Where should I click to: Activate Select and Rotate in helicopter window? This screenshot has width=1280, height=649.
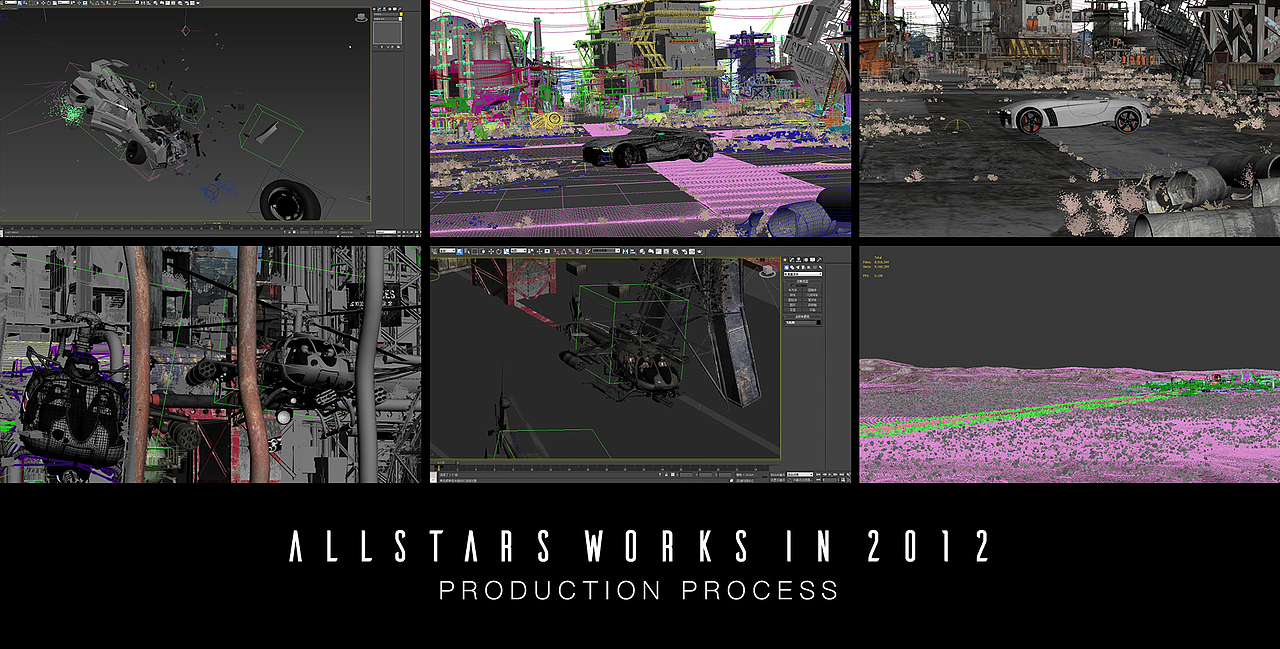(x=499, y=251)
